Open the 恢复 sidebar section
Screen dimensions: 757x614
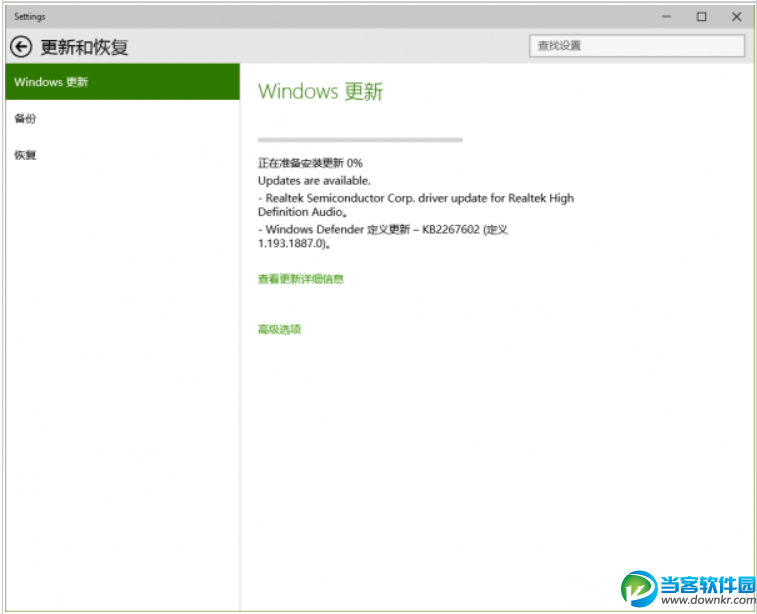pyautogui.click(x=25, y=155)
